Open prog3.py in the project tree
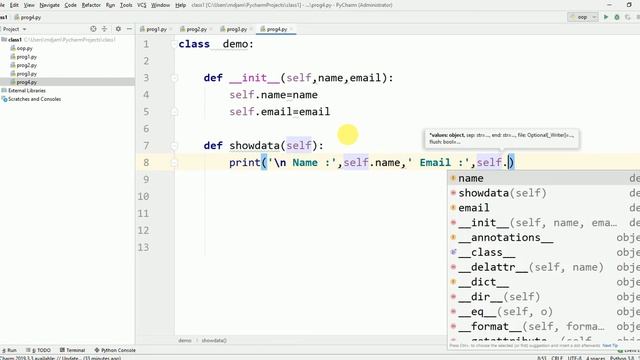Screen dimensions: 640x360 pos(27,74)
